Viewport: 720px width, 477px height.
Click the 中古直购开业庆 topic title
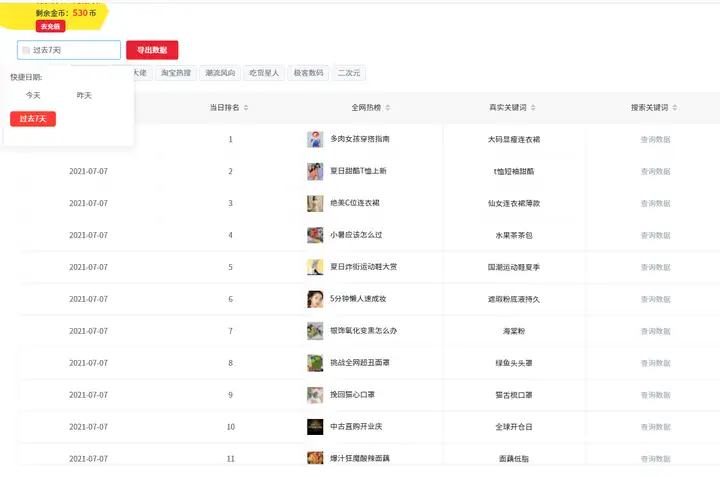tap(356, 426)
